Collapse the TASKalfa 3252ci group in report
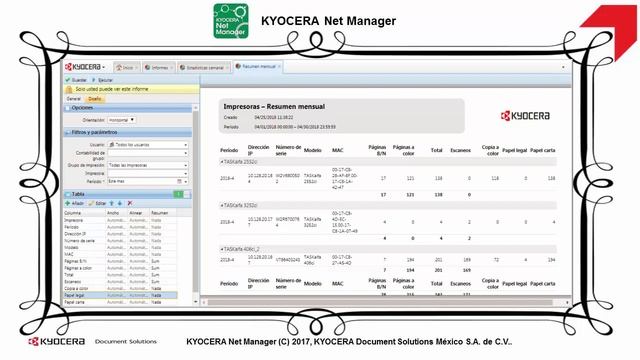This screenshot has width=640, height=360. (x=222, y=206)
